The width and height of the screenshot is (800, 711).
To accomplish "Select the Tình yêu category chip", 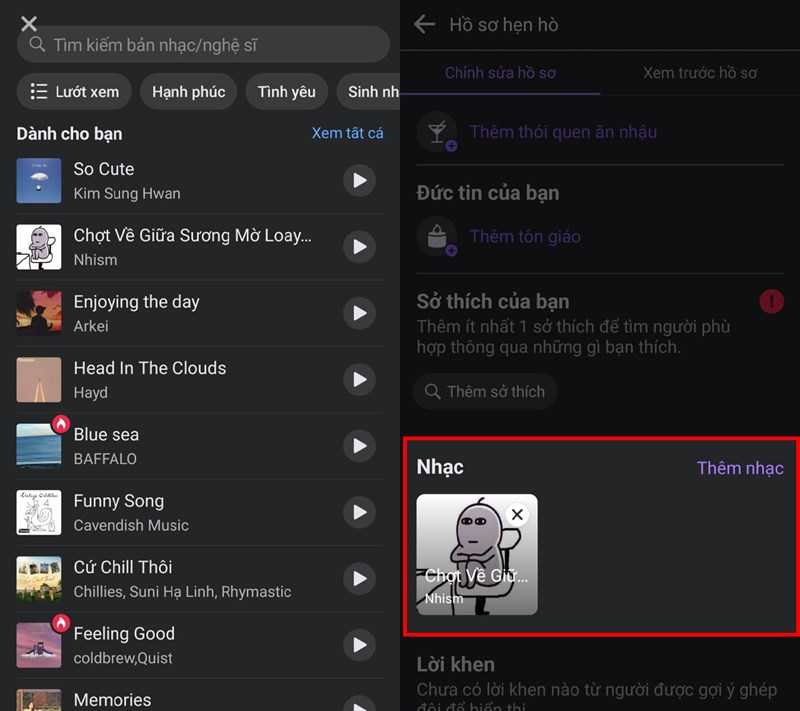I will click(x=286, y=92).
